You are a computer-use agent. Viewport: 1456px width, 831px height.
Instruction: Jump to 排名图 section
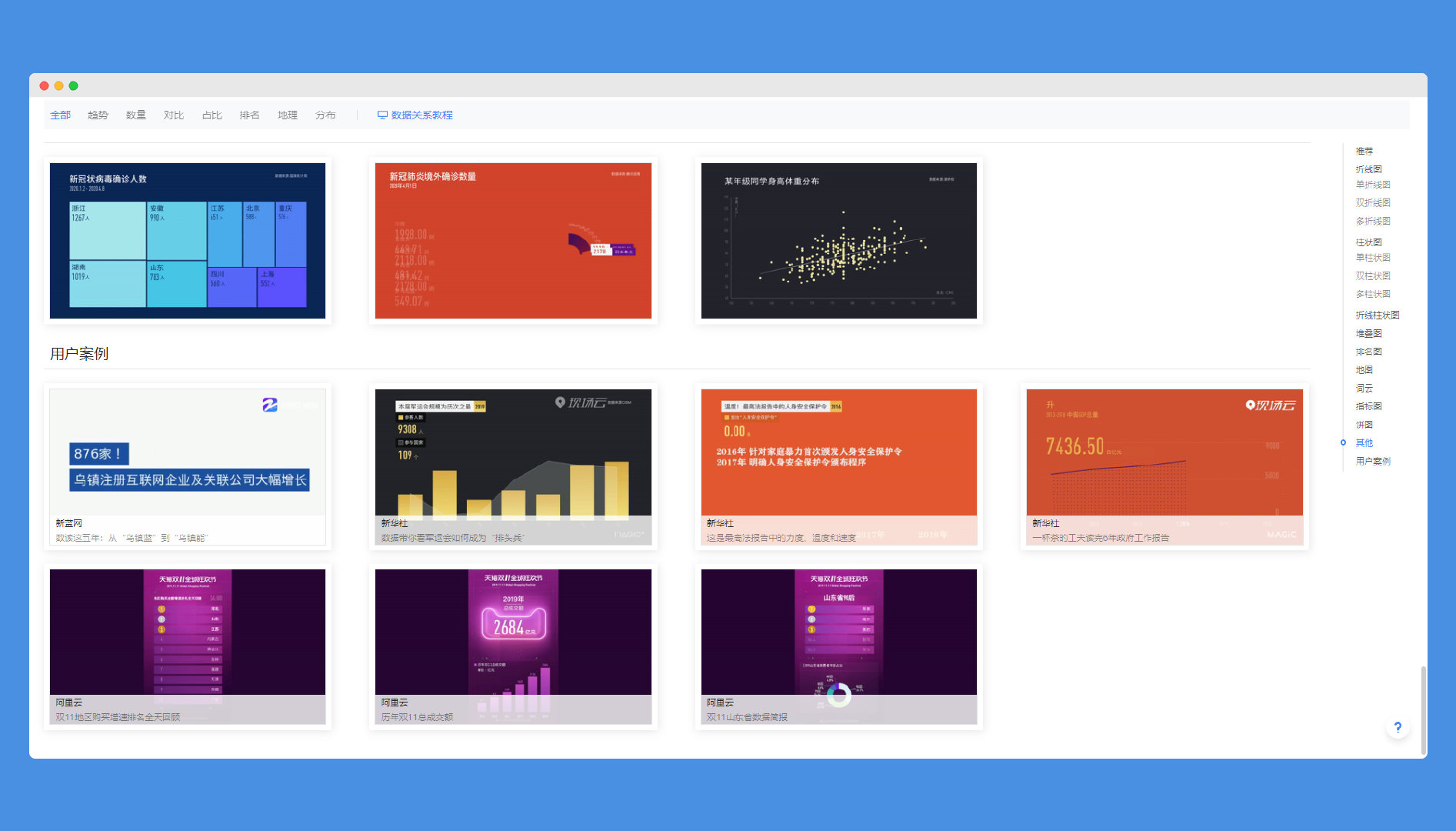(x=1368, y=352)
